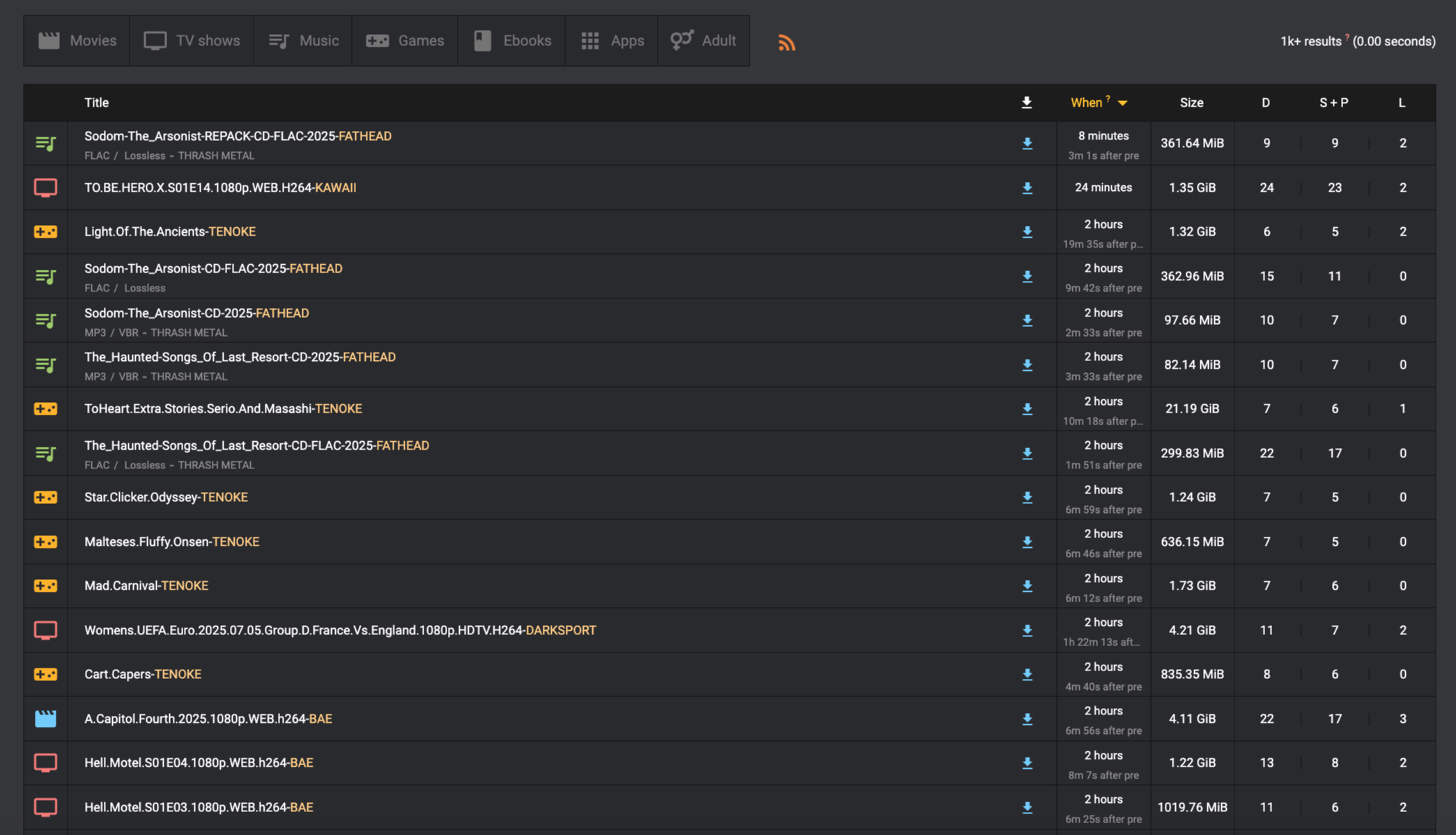Click game icon of Star.Clicker.Odyssey row
The image size is (1456, 835).
click(46, 498)
